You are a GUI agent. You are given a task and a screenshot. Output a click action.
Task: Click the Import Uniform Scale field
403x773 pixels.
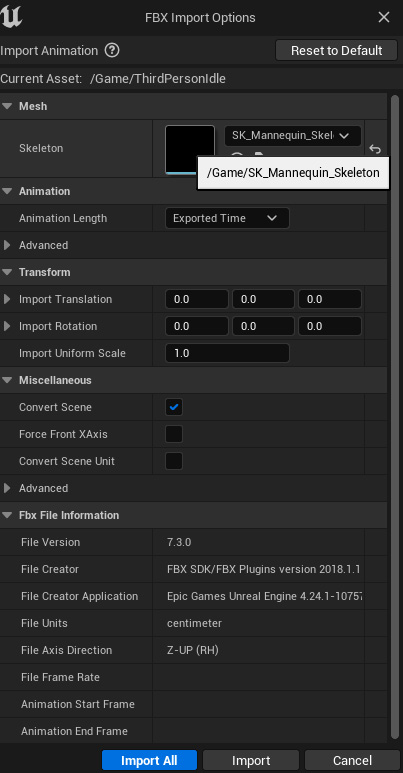click(227, 353)
